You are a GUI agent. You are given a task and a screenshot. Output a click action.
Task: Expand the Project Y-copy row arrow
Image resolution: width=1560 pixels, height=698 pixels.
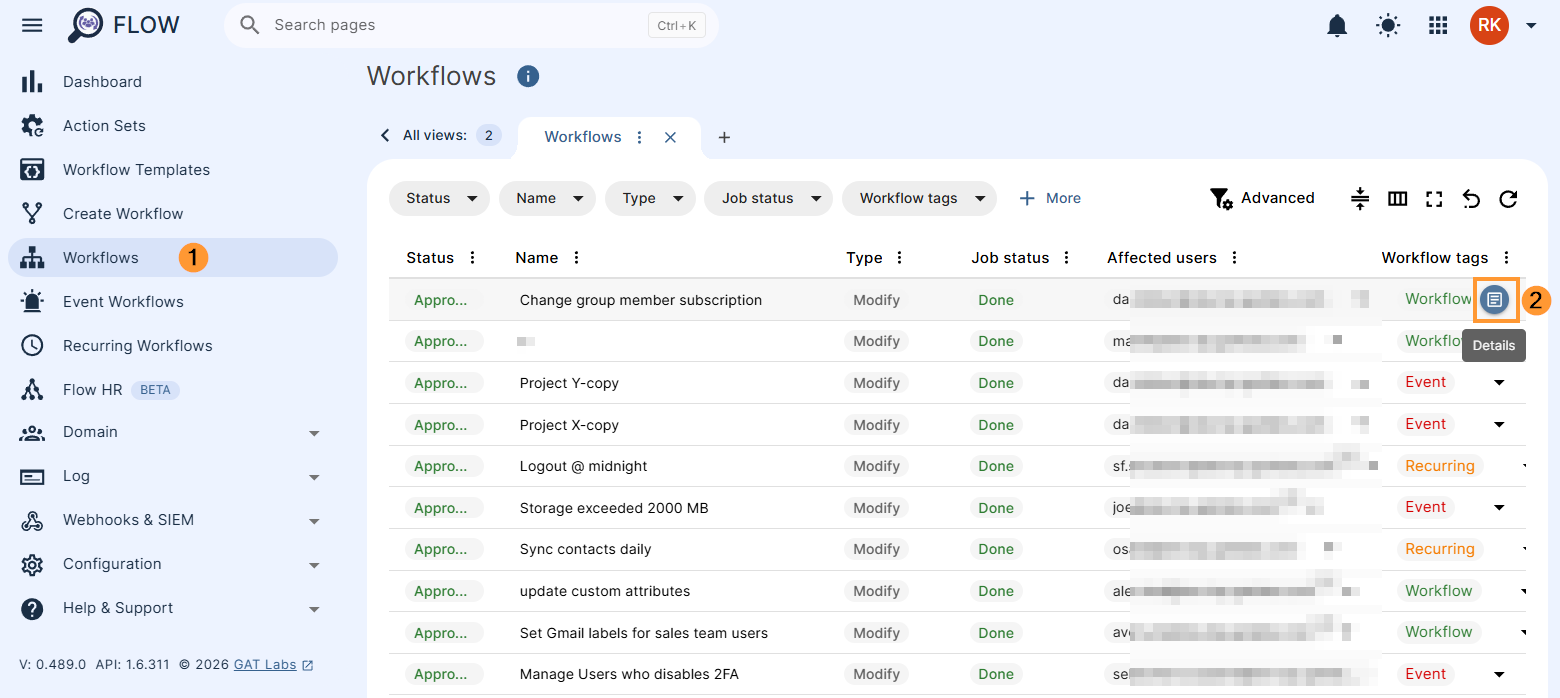(x=1499, y=383)
